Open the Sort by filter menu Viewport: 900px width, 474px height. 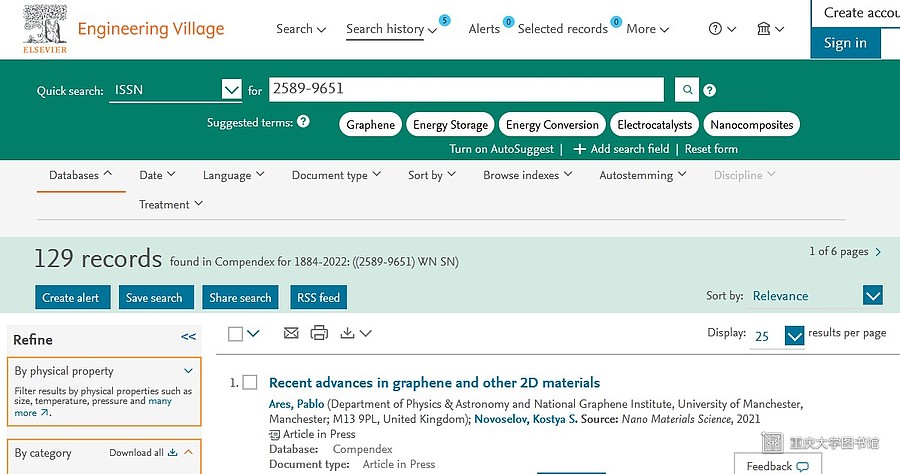(432, 175)
